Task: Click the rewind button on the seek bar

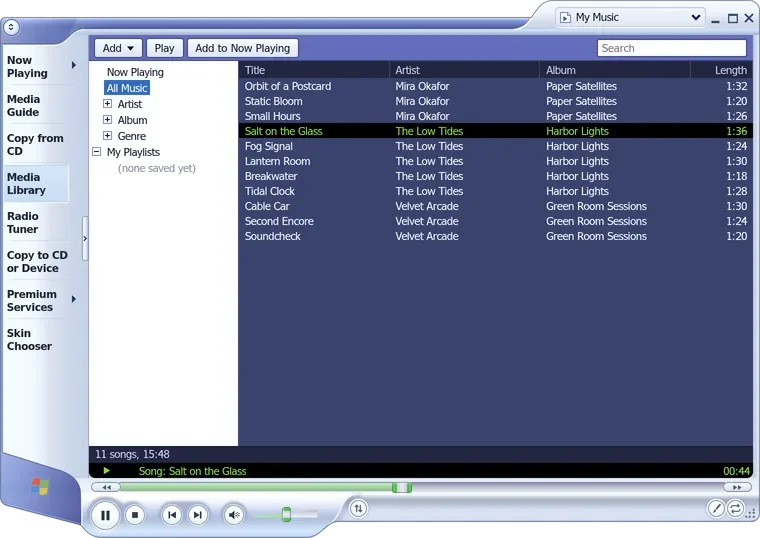Action: click(106, 487)
